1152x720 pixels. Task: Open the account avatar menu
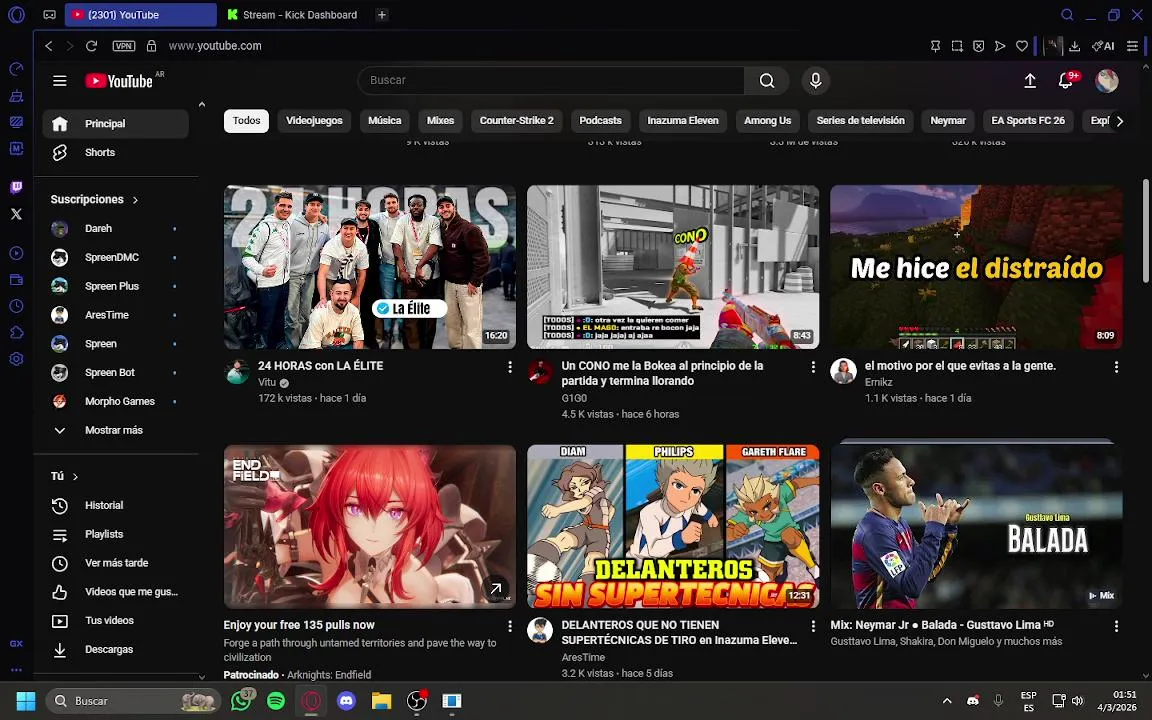pyautogui.click(x=1106, y=81)
